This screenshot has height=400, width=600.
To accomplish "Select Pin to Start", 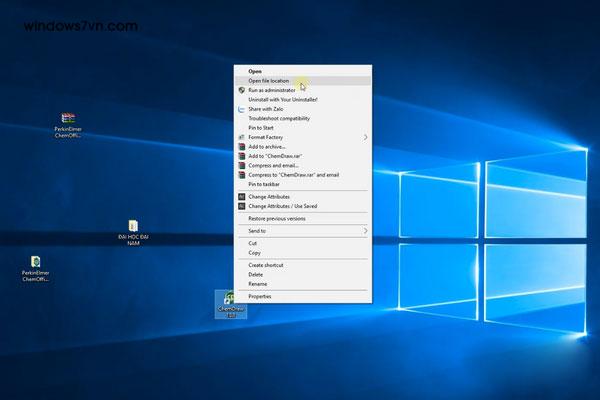I will pos(263,127).
